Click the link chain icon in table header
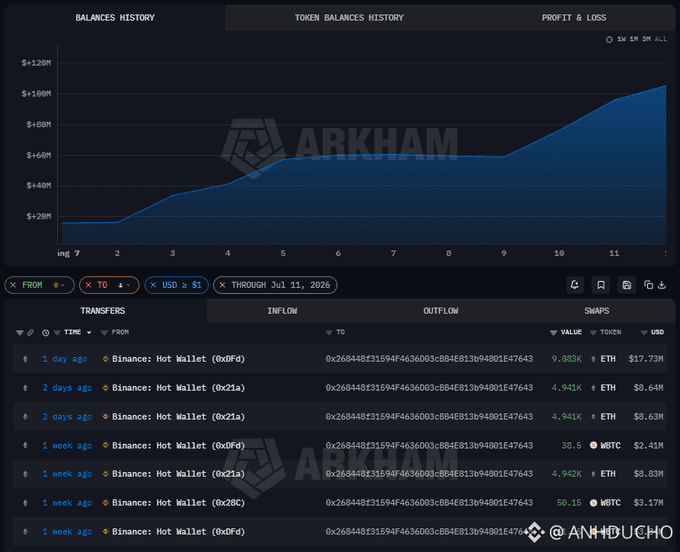 [x=30, y=333]
